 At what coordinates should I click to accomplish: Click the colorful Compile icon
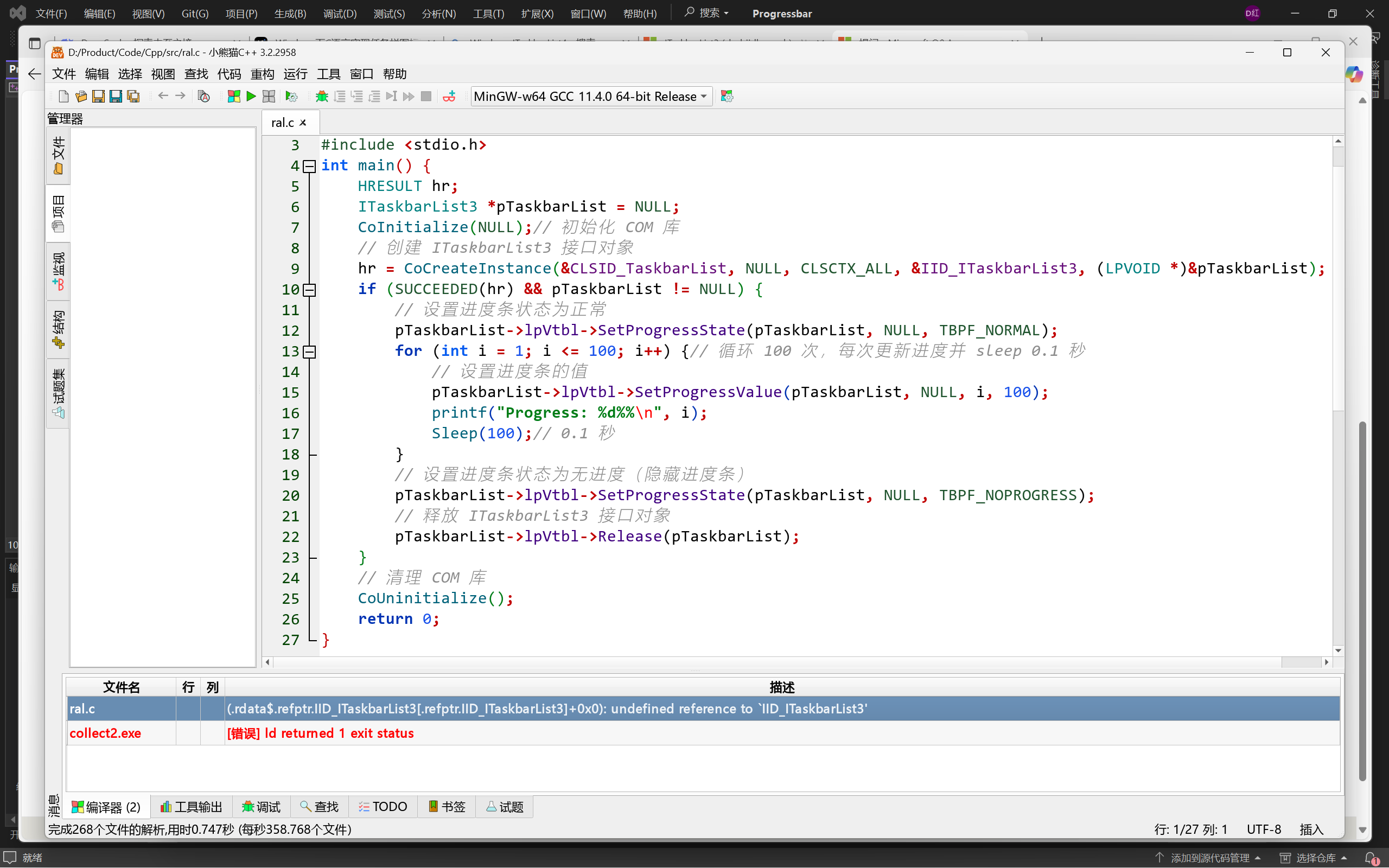point(234,97)
